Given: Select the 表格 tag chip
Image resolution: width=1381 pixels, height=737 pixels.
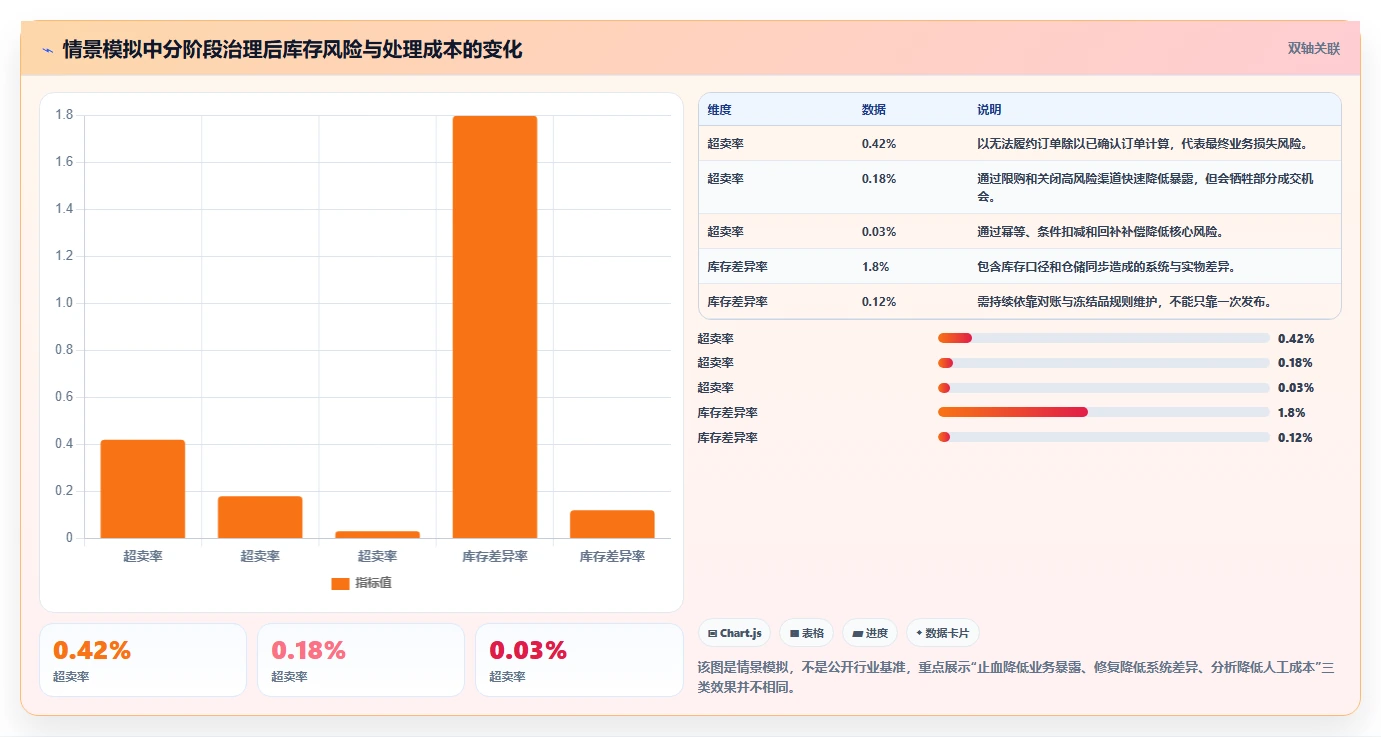Looking at the screenshot, I should coord(806,633).
